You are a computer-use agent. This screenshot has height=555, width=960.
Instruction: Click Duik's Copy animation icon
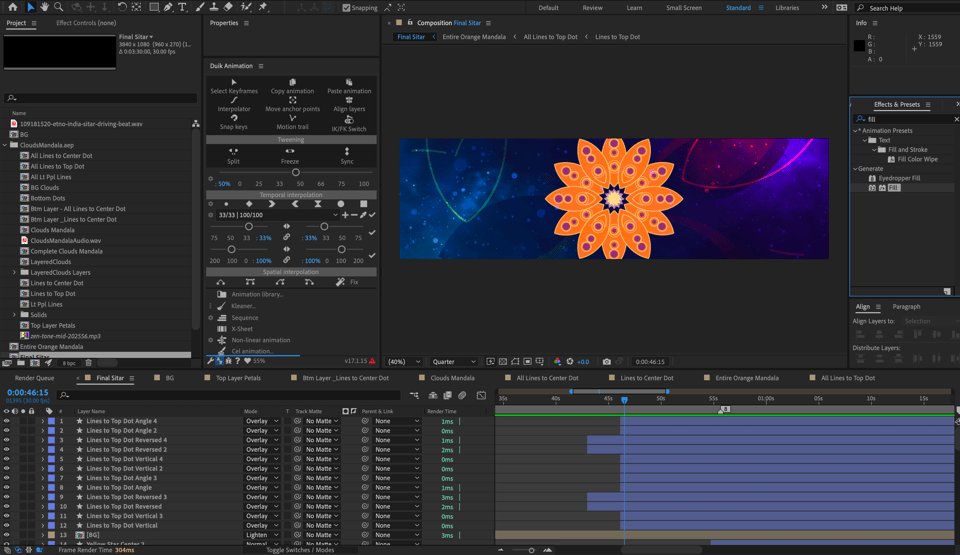click(292, 83)
